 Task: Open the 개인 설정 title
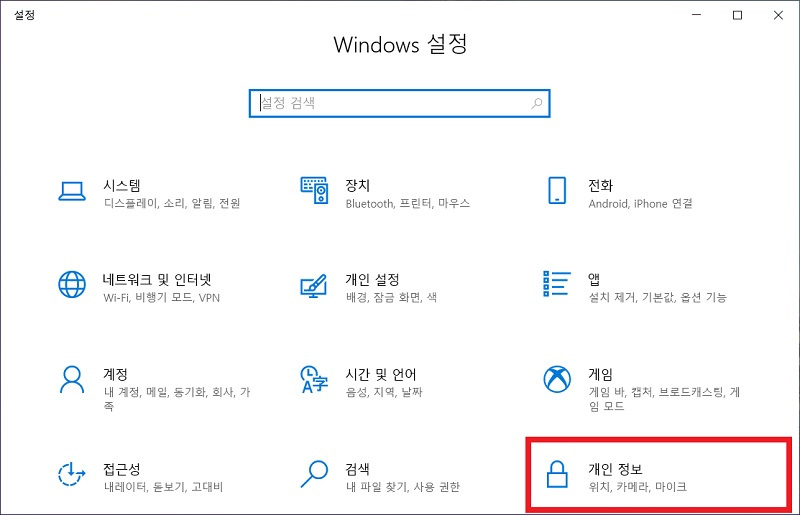(372, 279)
